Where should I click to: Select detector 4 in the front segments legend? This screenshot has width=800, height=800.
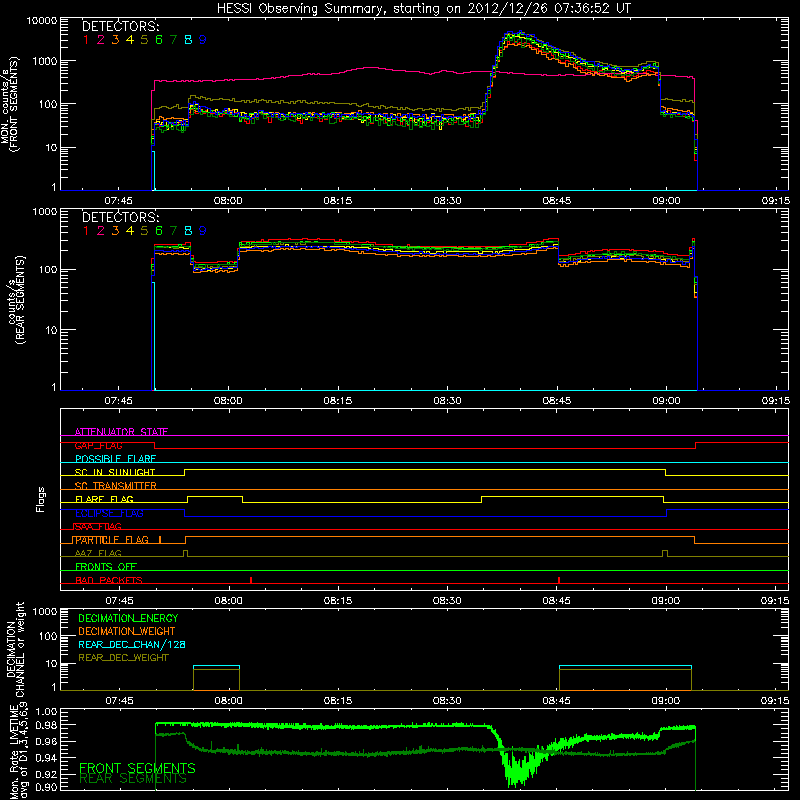(x=130, y=40)
